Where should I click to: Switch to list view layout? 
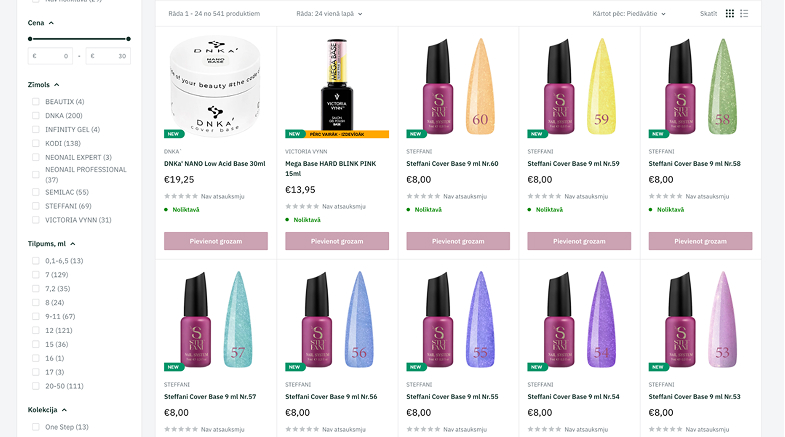pos(744,14)
